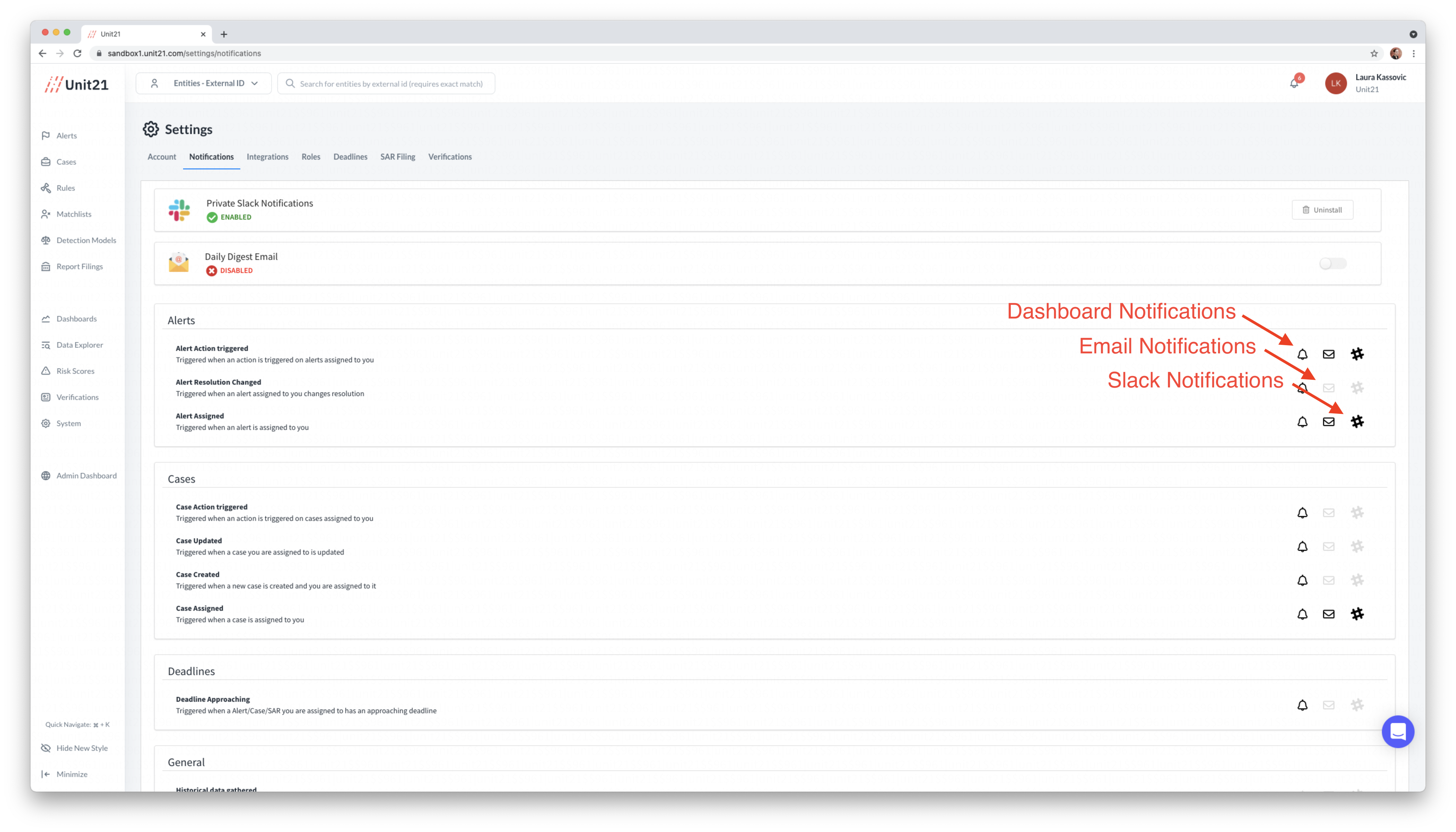This screenshot has width=1456, height=832.
Task: Click the Uninstall Slack button
Action: 1322,210
